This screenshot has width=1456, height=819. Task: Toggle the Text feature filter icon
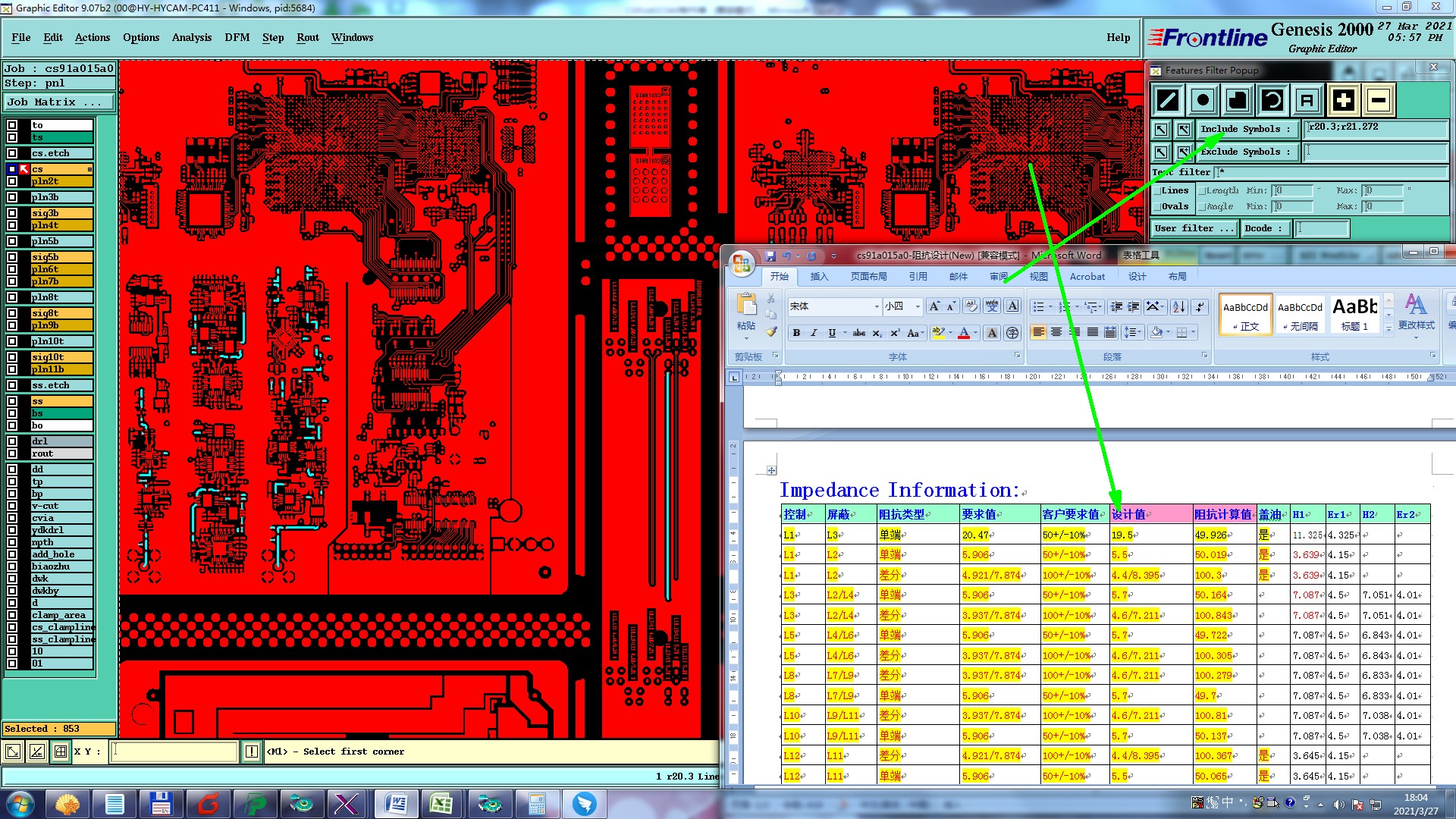[x=1307, y=100]
